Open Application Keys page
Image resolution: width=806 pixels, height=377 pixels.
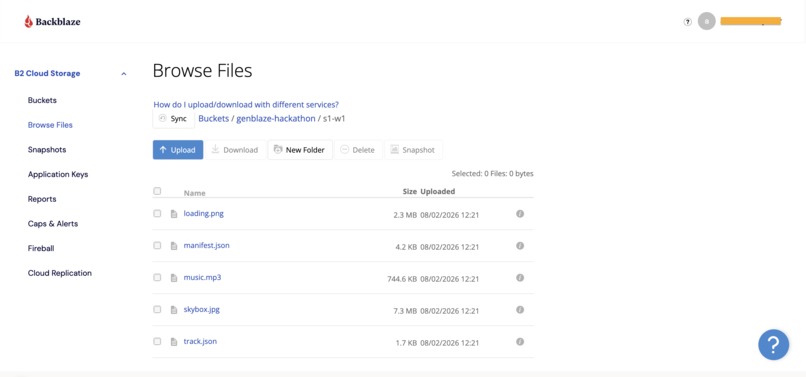point(58,174)
